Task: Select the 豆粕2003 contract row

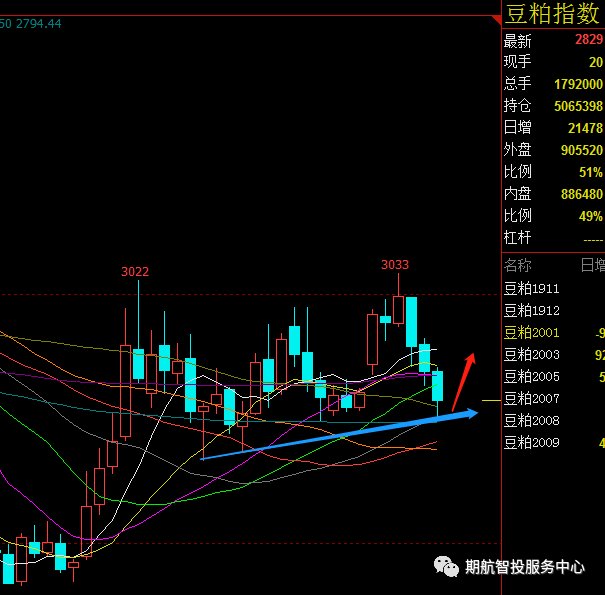Action: 554,355
